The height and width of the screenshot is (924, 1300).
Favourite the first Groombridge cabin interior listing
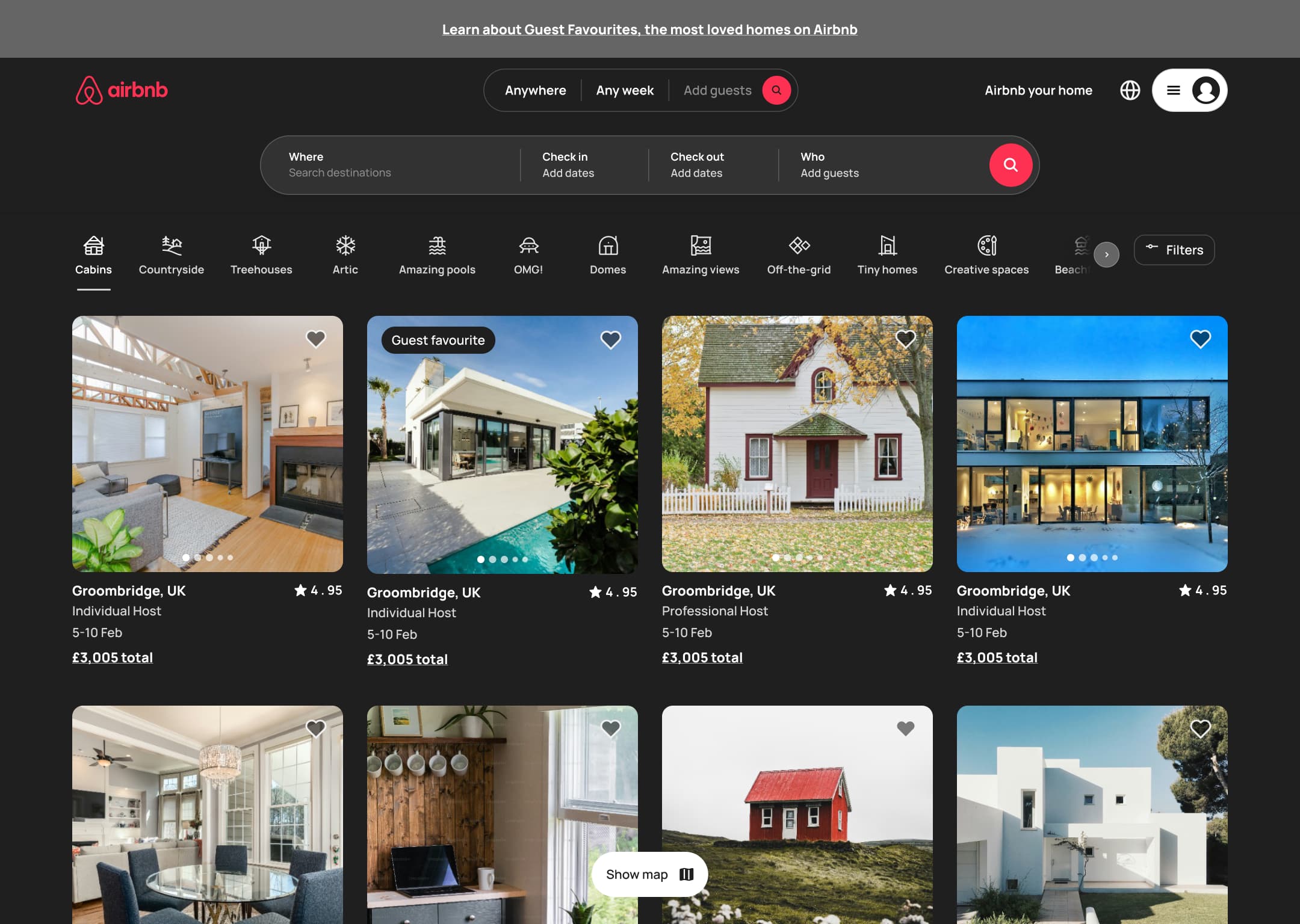click(x=316, y=339)
